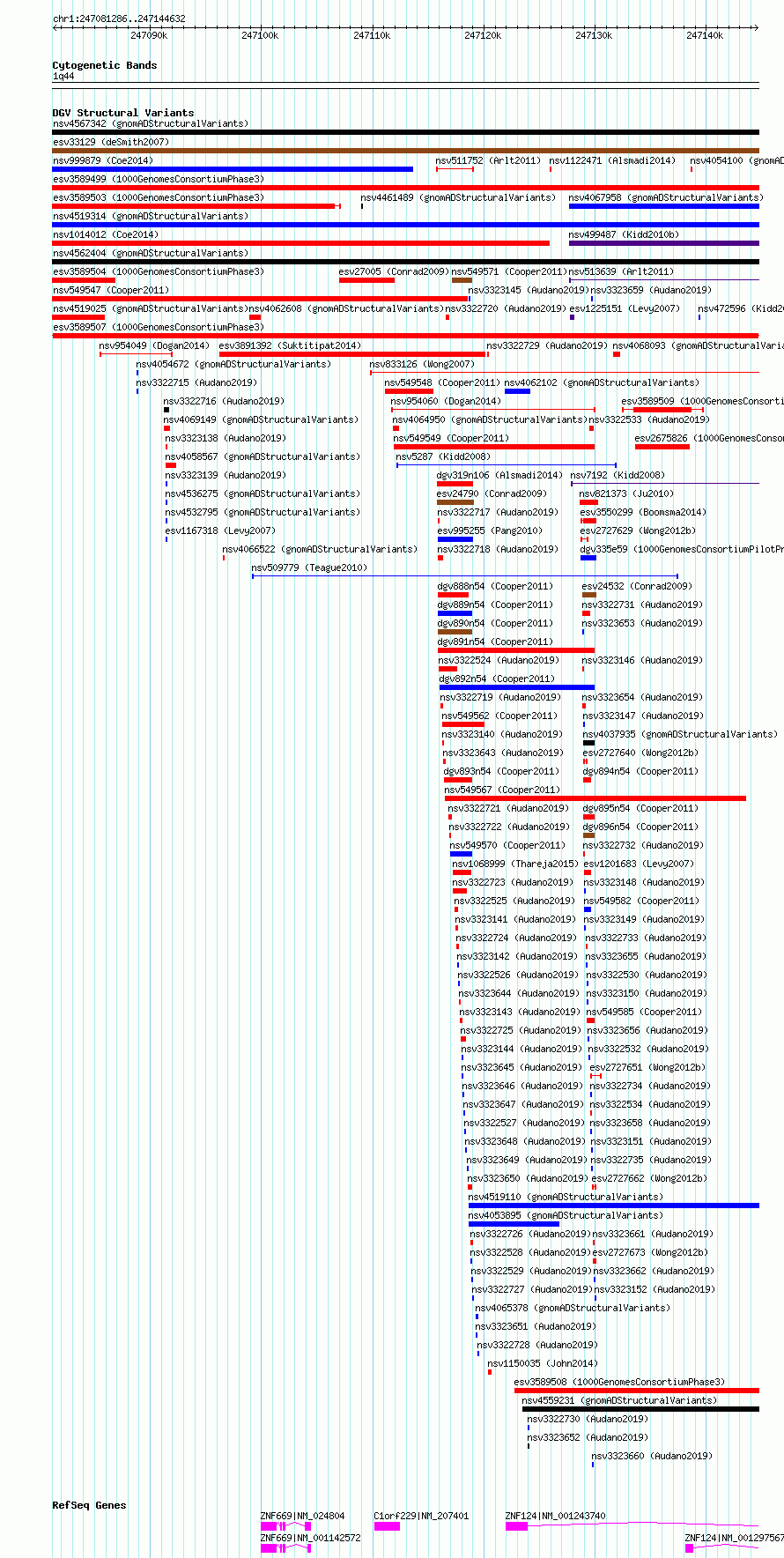
Task: Open variant esv3589499 (1000GenomesConsortiumPhase3) label
Action: point(159,179)
